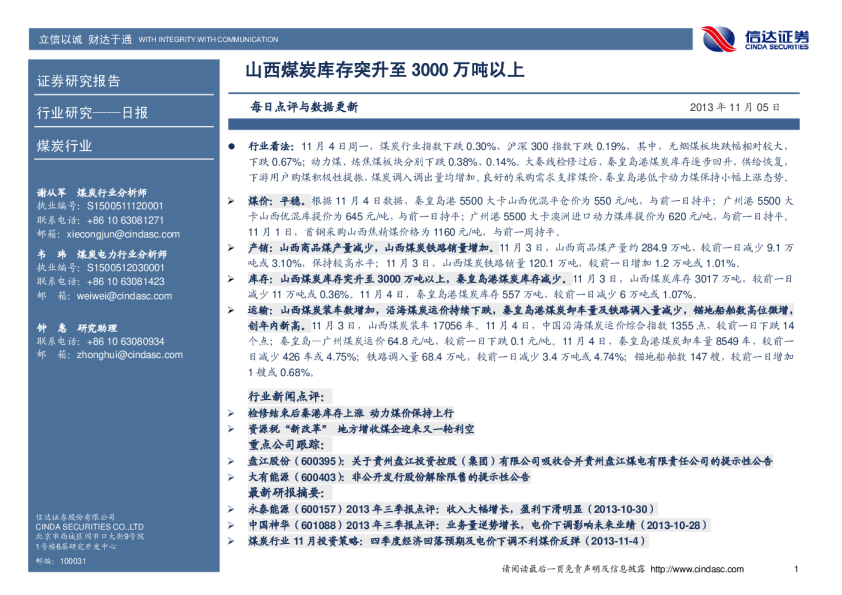Click the date 2013年11月05日
Viewport: 842px width, 595px height.
tap(735, 106)
